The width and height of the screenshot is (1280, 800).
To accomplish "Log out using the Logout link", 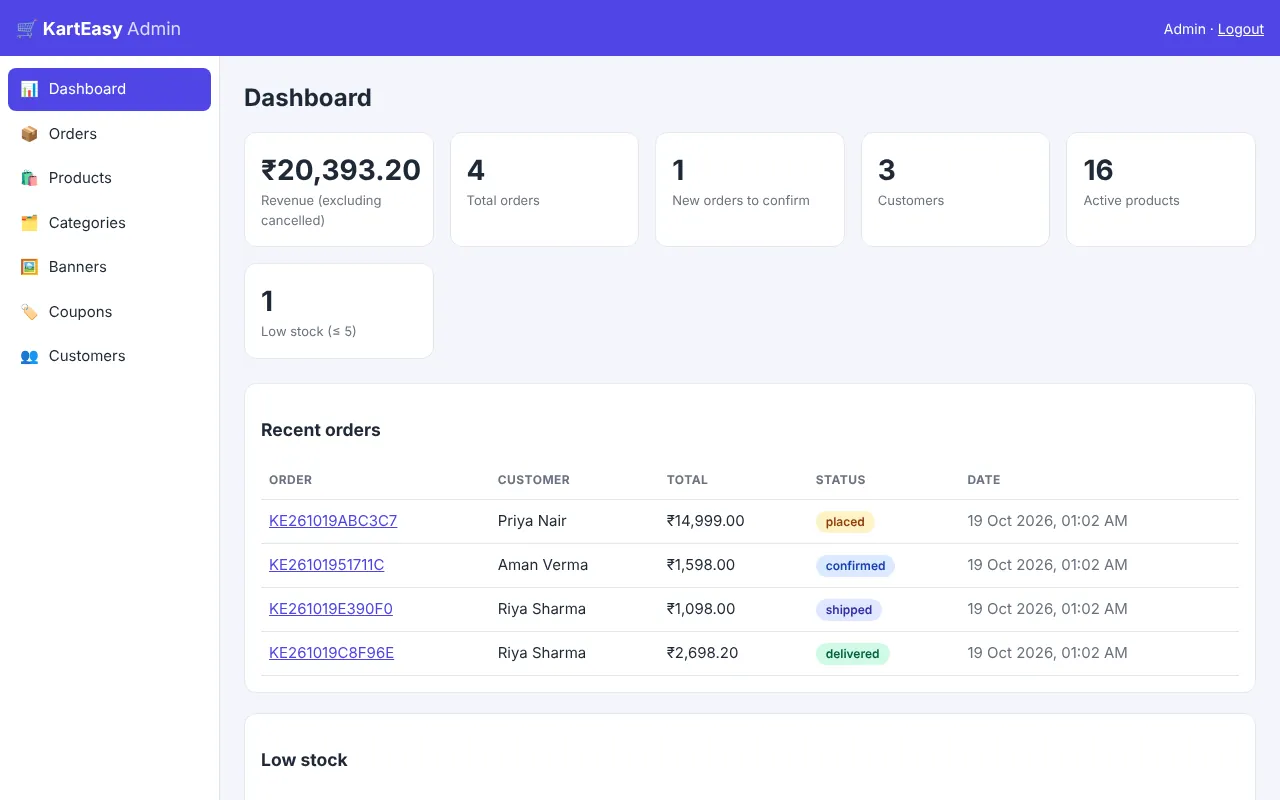I will [x=1241, y=29].
